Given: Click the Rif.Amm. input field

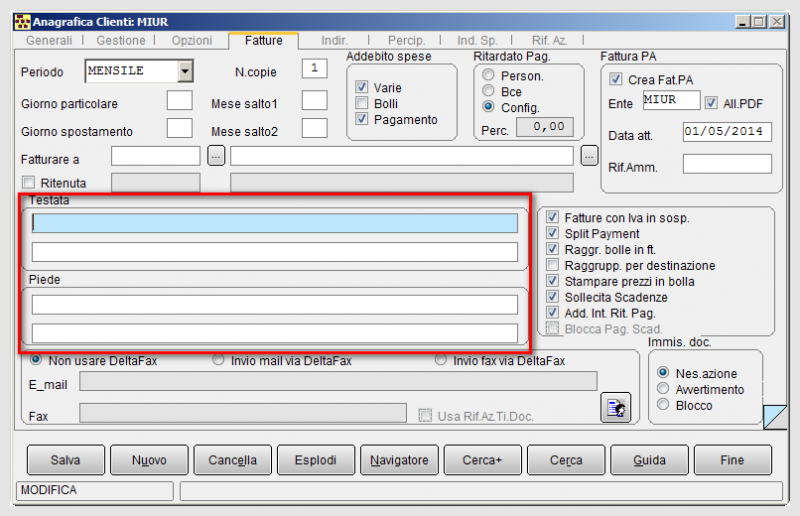Looking at the screenshot, I should coord(727,164).
